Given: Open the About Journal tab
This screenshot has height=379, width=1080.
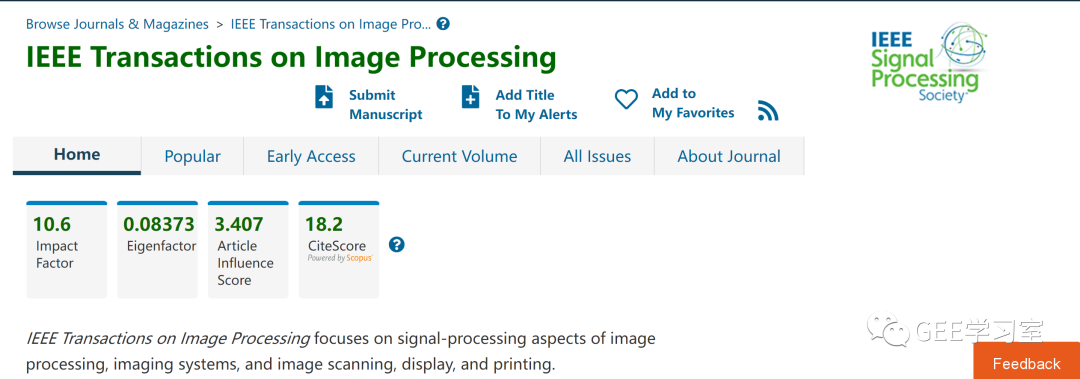Looking at the screenshot, I should click(x=729, y=156).
